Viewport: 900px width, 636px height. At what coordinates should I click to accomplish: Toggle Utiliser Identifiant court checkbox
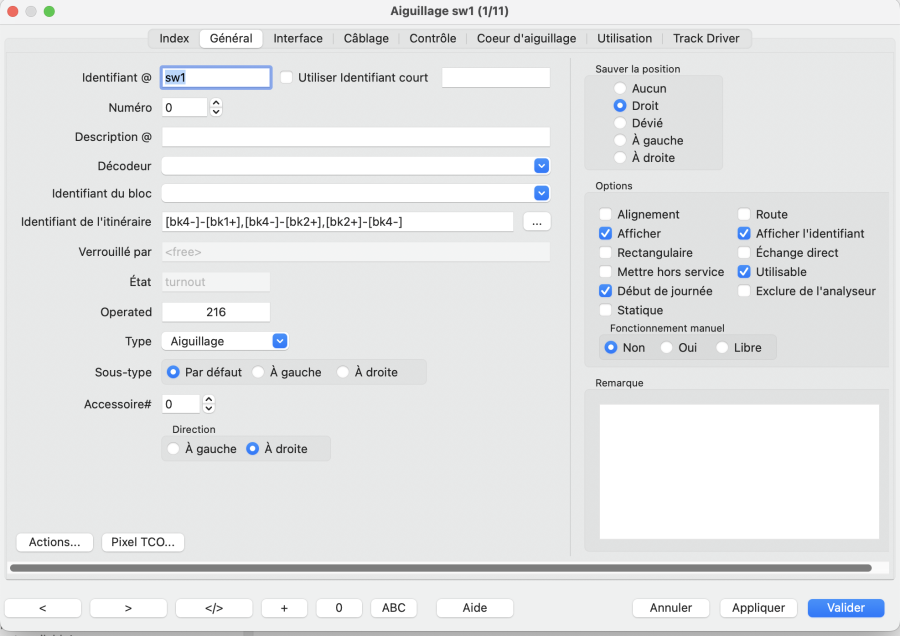pos(287,77)
